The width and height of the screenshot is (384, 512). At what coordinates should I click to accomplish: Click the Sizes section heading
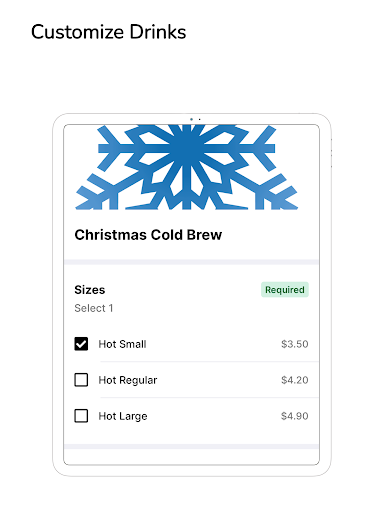90,290
